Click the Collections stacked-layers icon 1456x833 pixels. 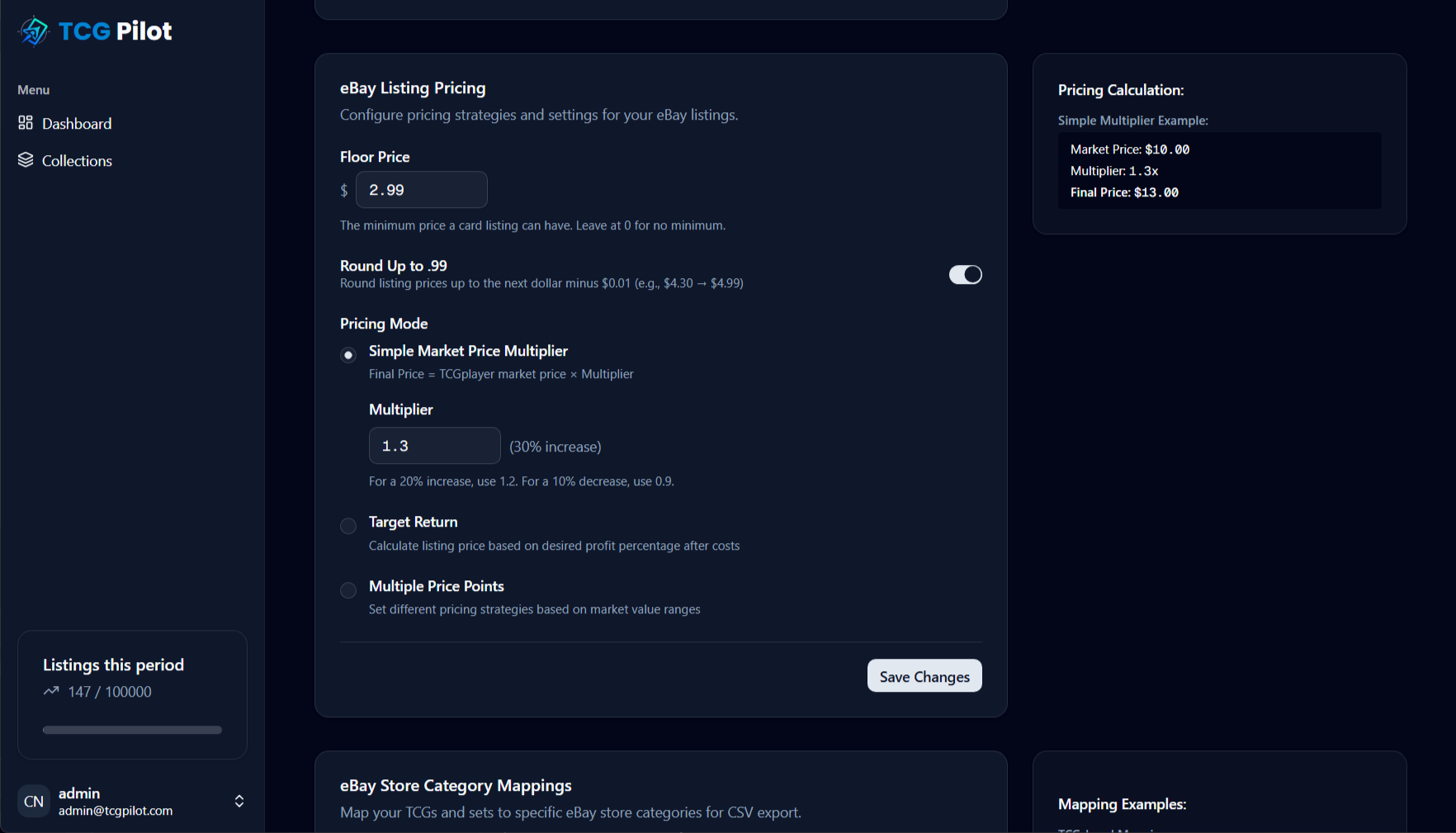click(x=26, y=160)
